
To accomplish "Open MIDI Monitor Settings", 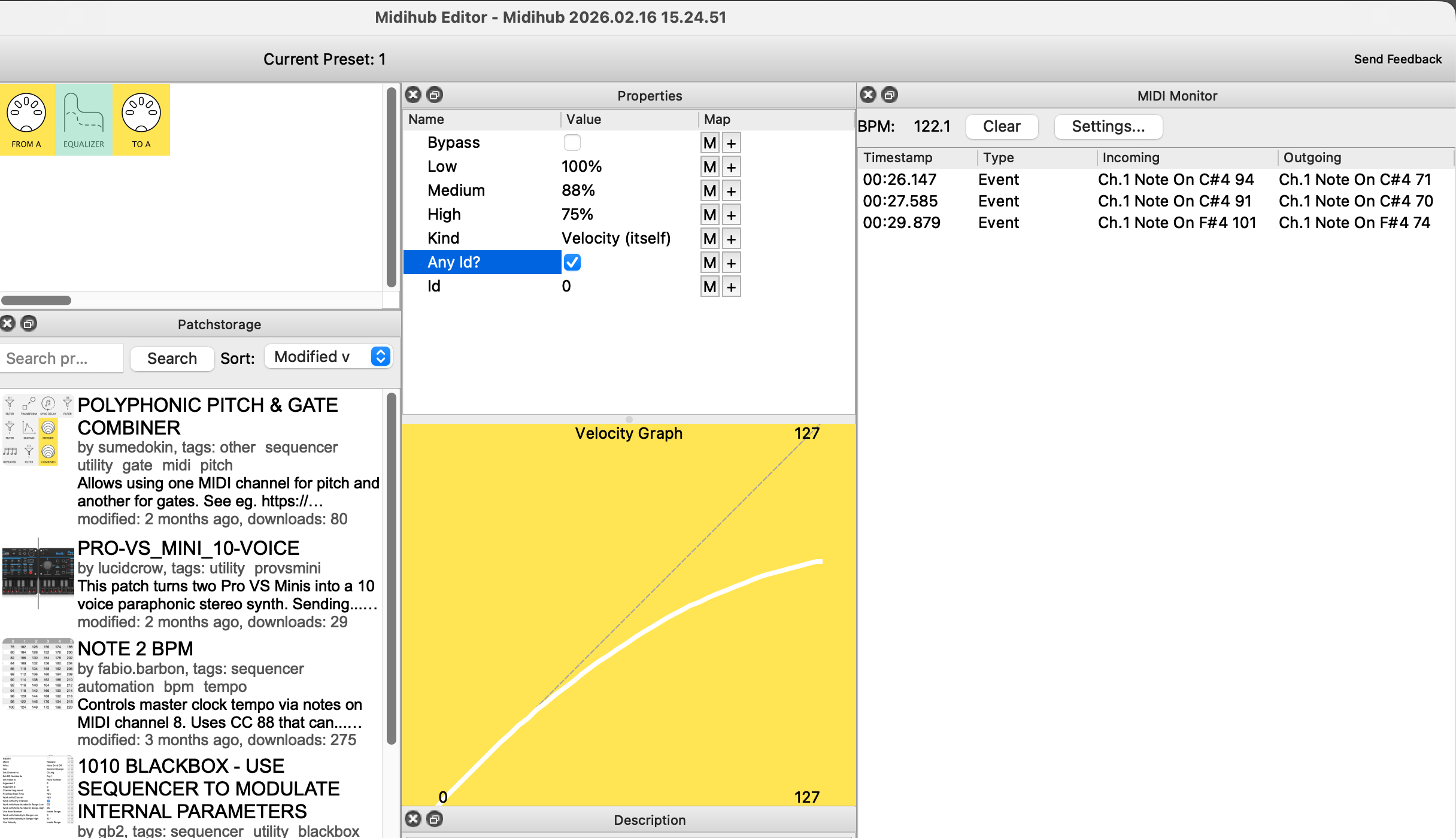I will [x=1108, y=126].
